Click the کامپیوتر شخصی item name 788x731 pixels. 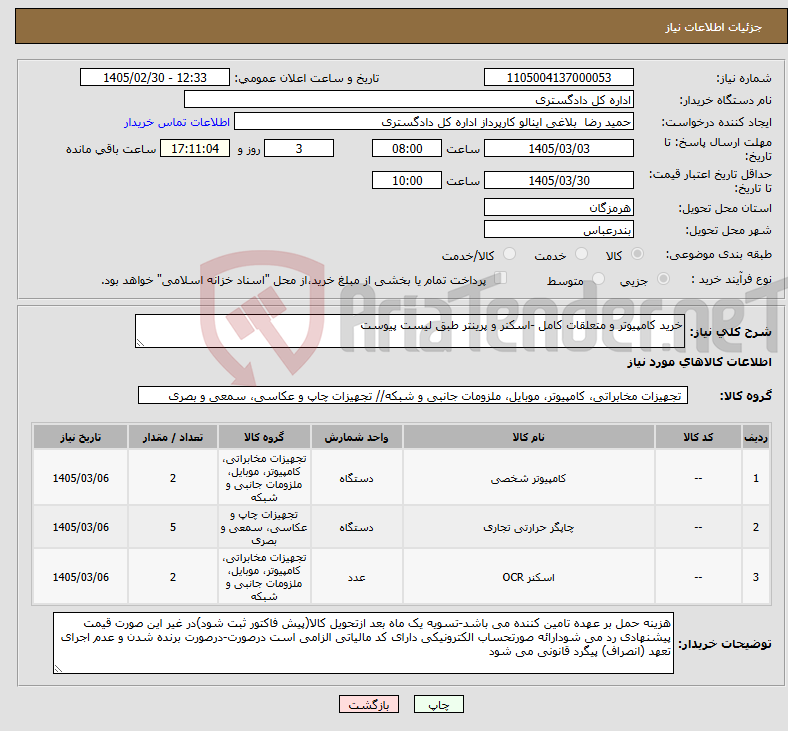[x=528, y=478]
